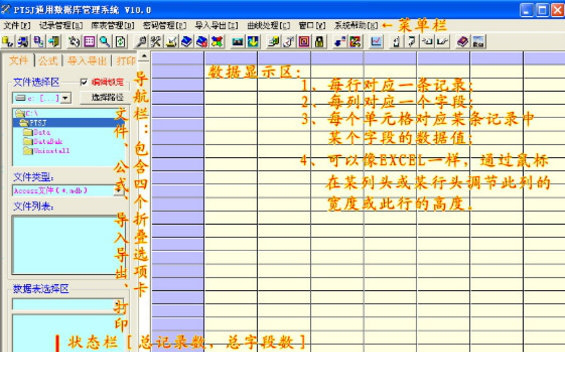Open the 文件[F] menu
The width and height of the screenshot is (565, 366).
coord(17,25)
